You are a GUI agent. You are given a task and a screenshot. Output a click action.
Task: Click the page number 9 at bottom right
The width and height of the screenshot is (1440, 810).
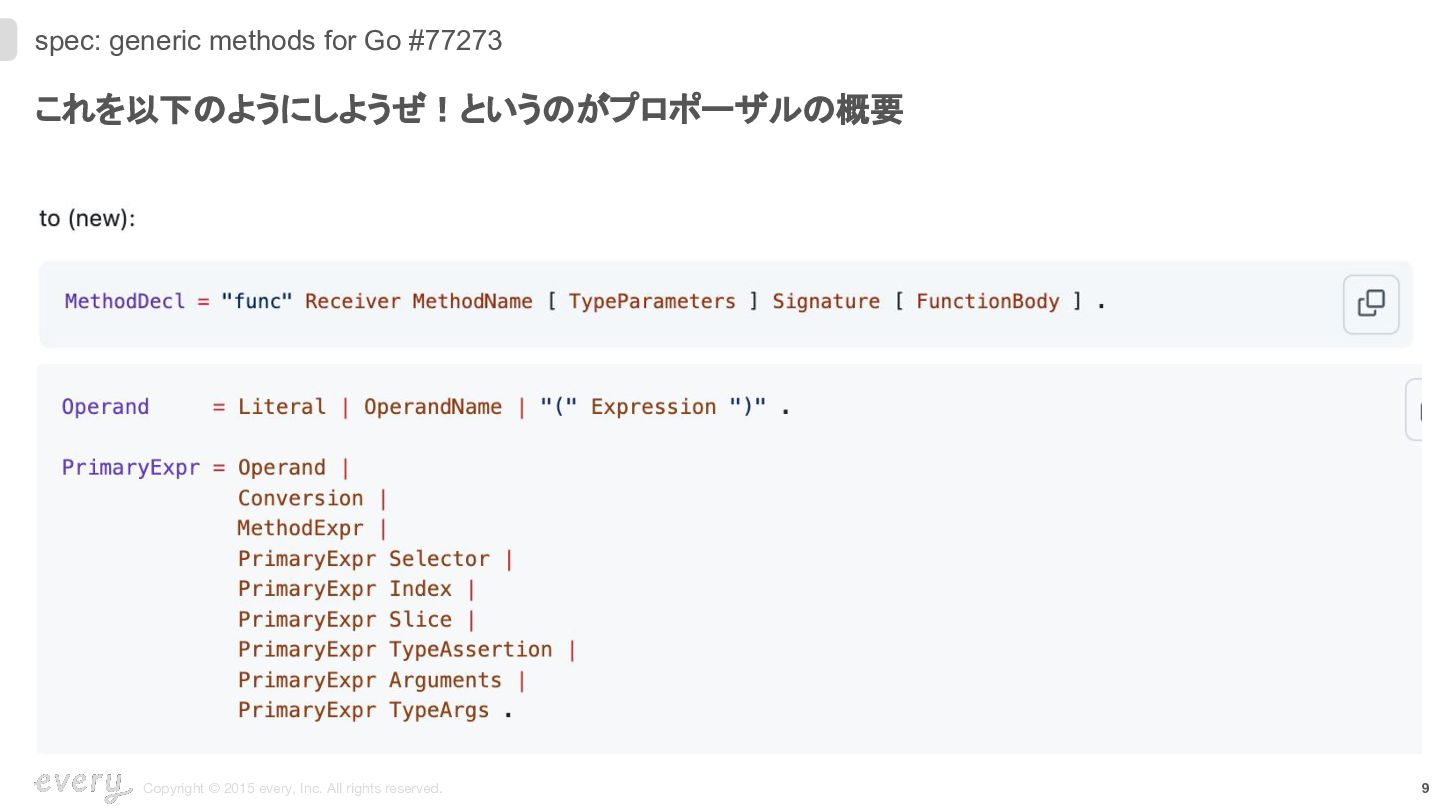tap(1425, 788)
